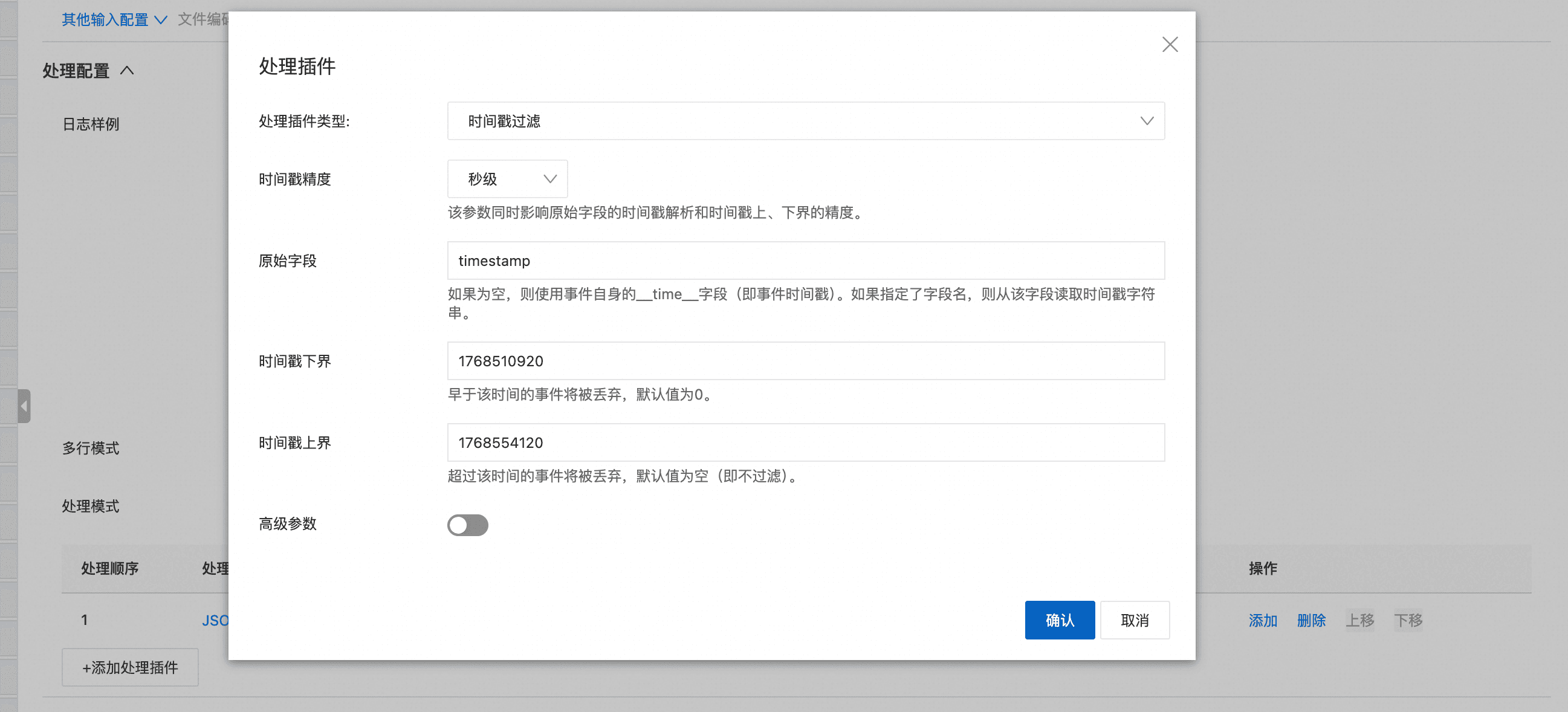Click the 添加 link in operations
This screenshot has width=1568, height=712.
pyautogui.click(x=1262, y=620)
